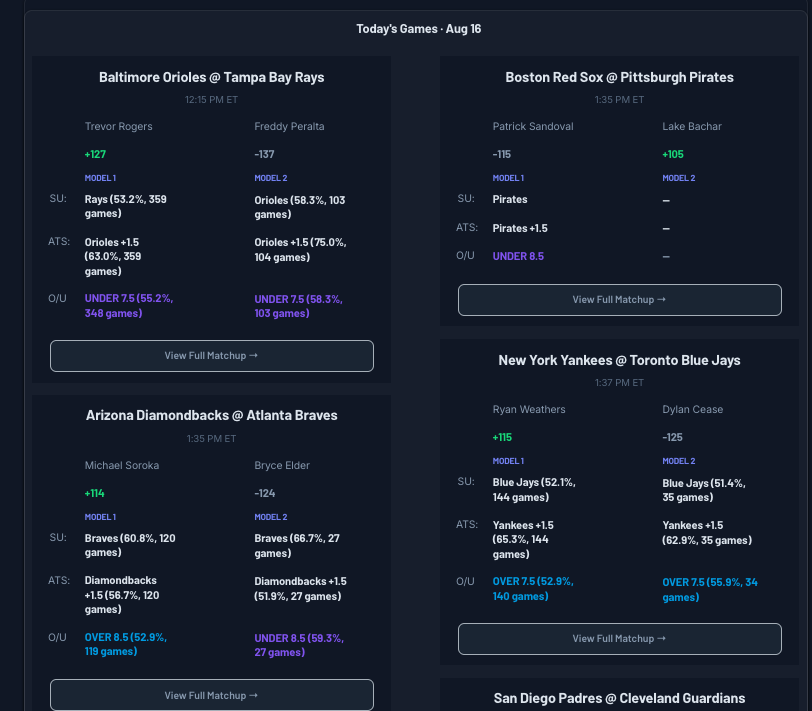The image size is (812, 711).
Task: Click MODEL 2 label in Red Sox @ Pirates card
Action: click(x=679, y=178)
